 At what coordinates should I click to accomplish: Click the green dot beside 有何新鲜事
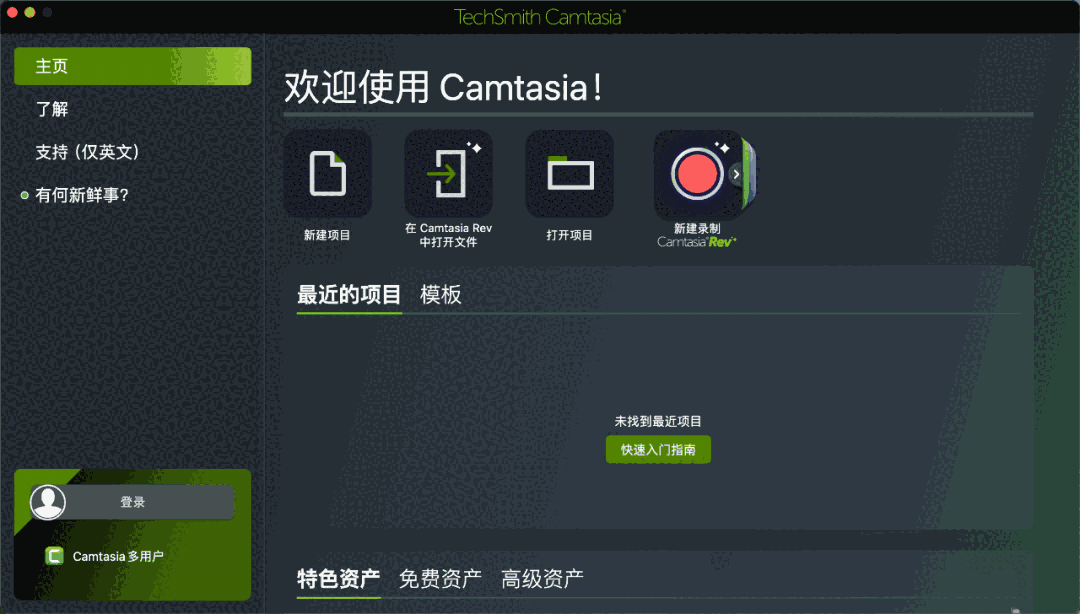pos(25,196)
